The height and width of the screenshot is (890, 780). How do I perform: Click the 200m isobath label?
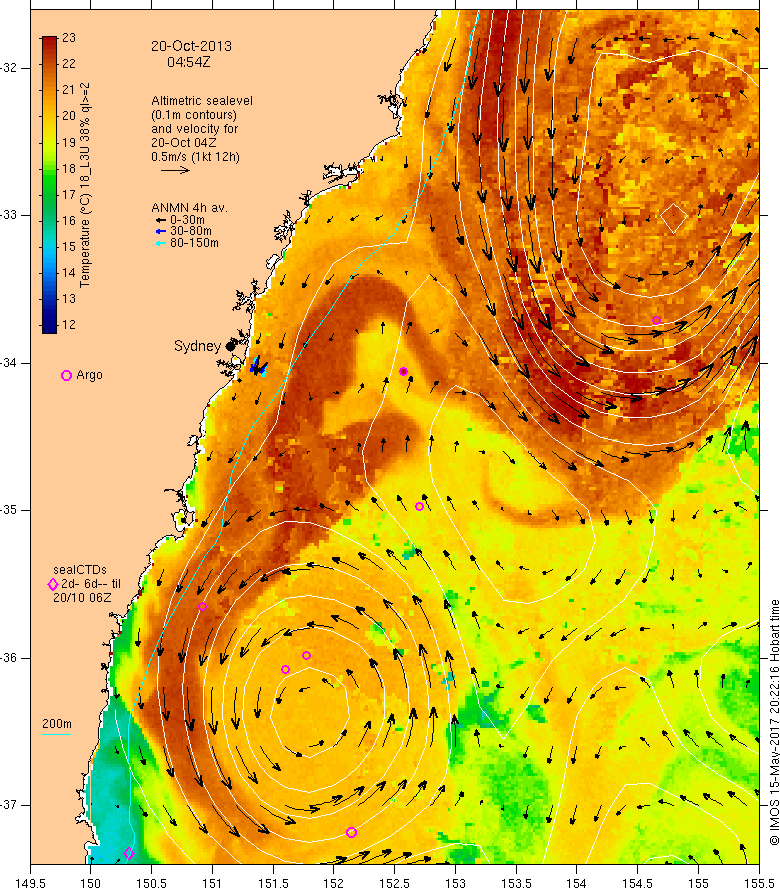(57, 724)
